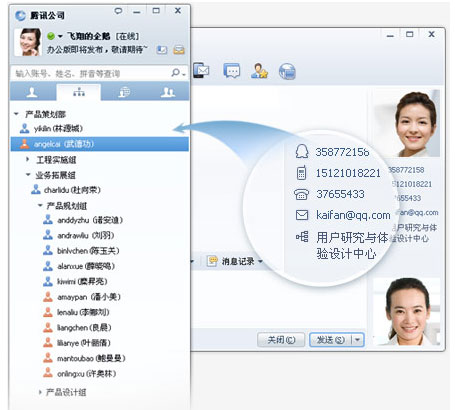Maximize the chat window
Image resolution: width=455 pixels, height=410 pixels.
click(410, 34)
